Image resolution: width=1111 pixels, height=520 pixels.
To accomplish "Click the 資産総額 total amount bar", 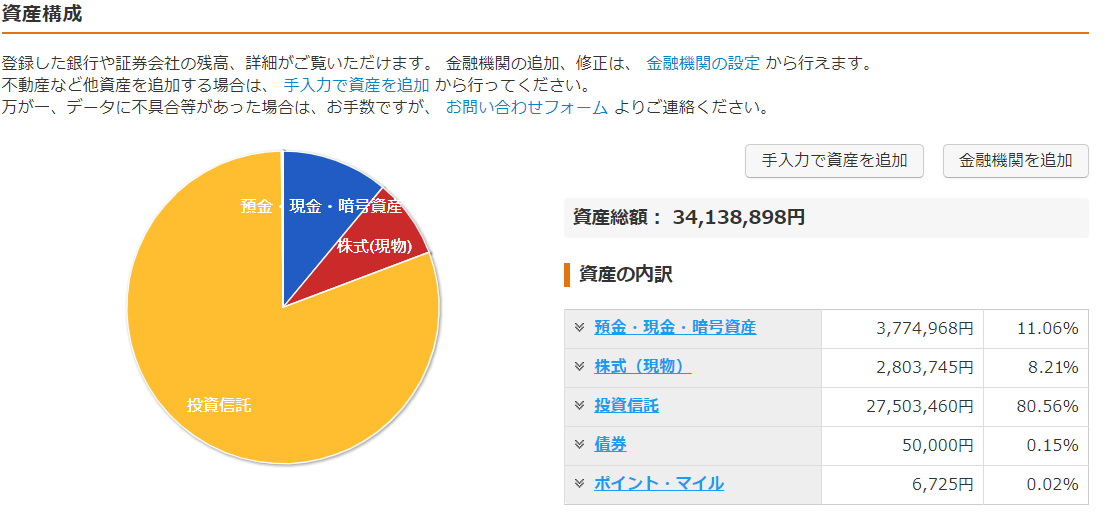I will tap(826, 217).
